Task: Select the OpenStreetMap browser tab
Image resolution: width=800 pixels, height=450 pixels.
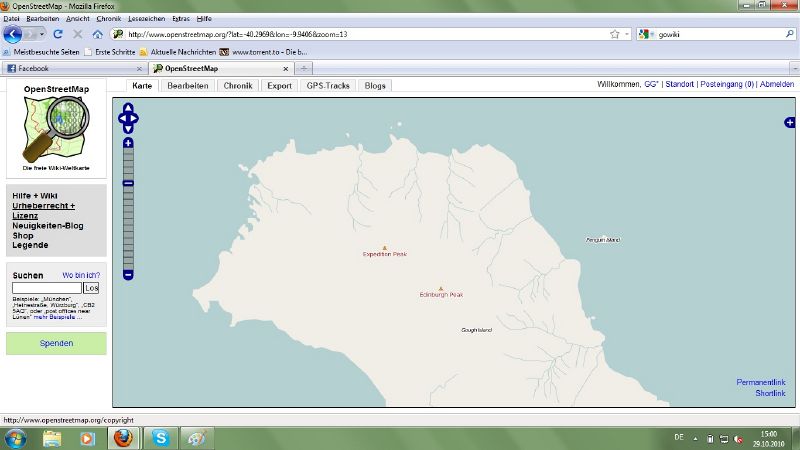Action: (222, 68)
